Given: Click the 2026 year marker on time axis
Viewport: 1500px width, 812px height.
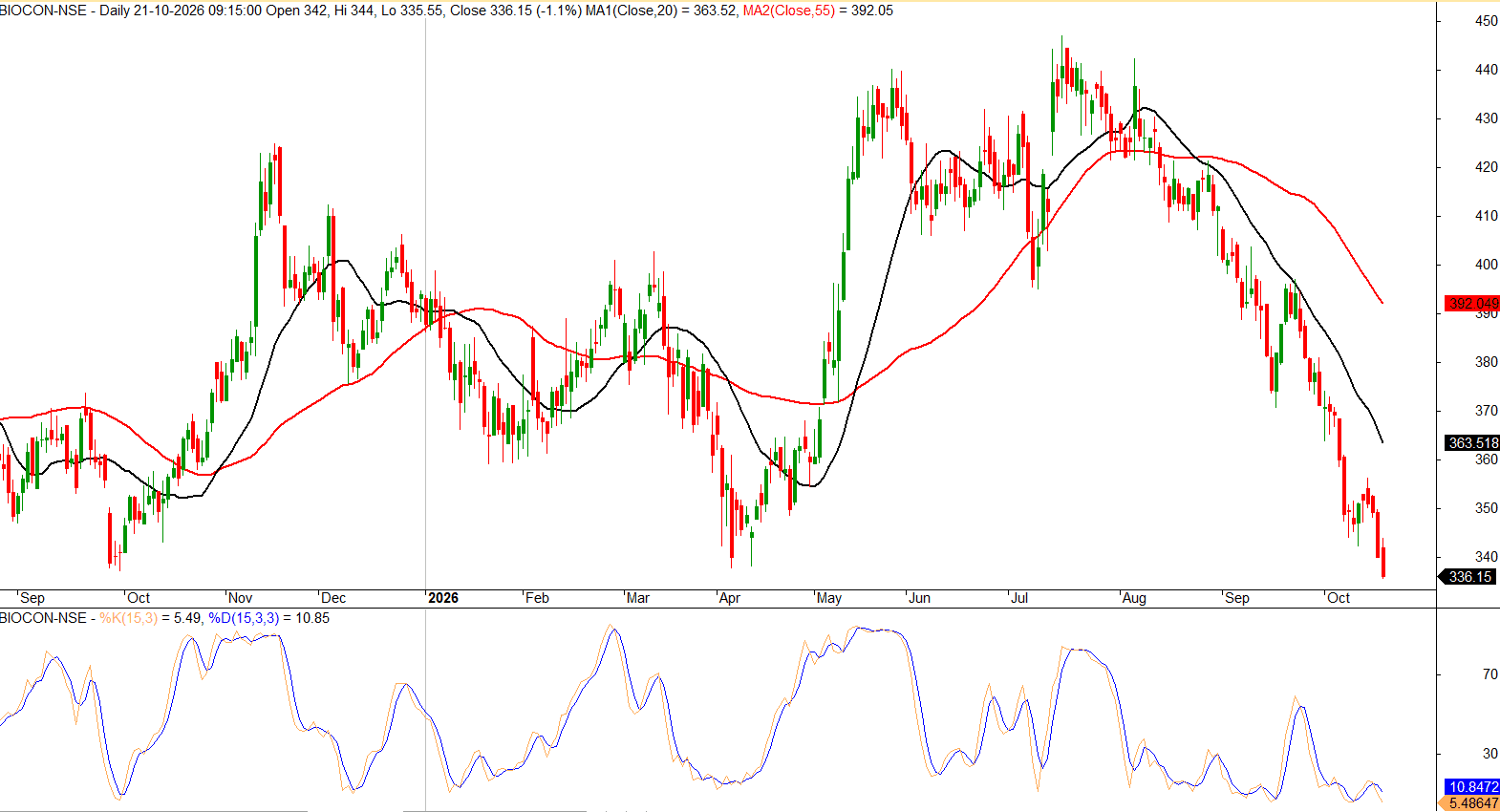Looking at the screenshot, I should (443, 598).
